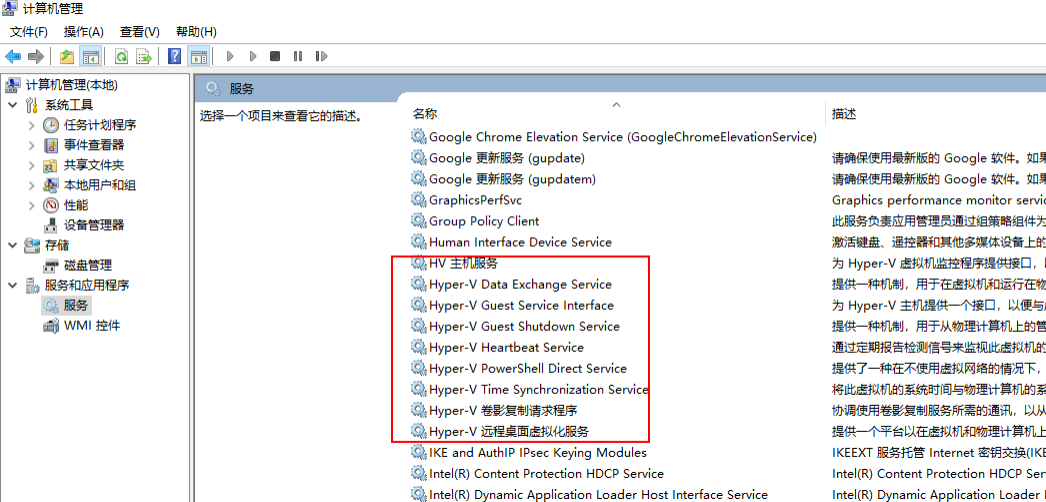Click gear icon of Google 更新服务 (gupdatem)

tap(418, 179)
